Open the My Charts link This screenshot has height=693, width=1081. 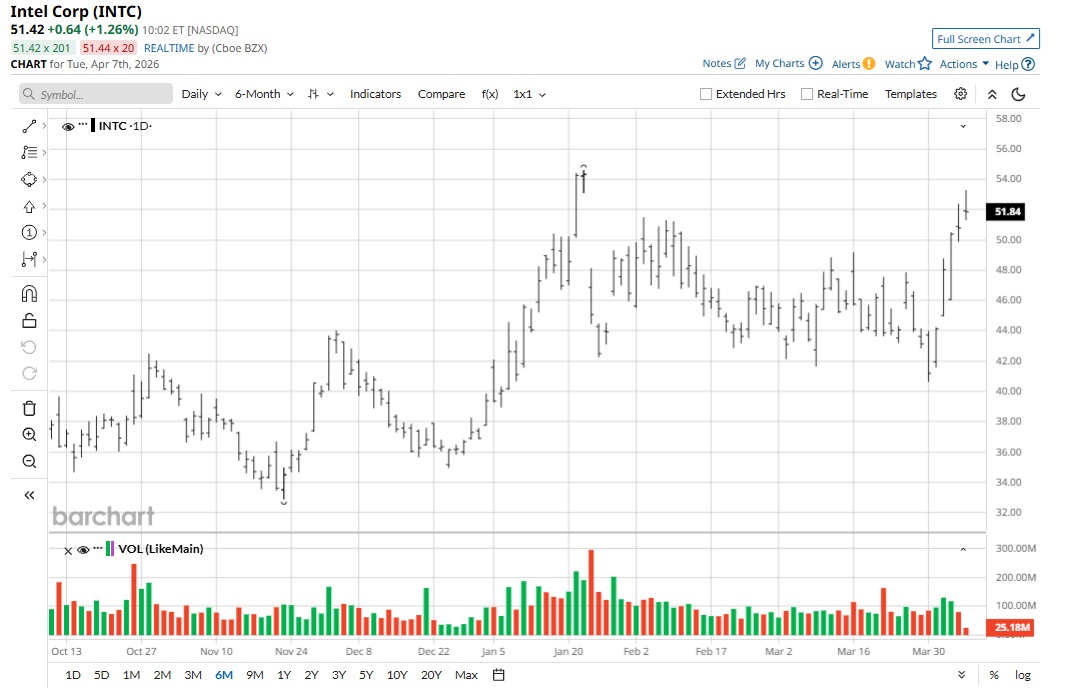click(788, 64)
